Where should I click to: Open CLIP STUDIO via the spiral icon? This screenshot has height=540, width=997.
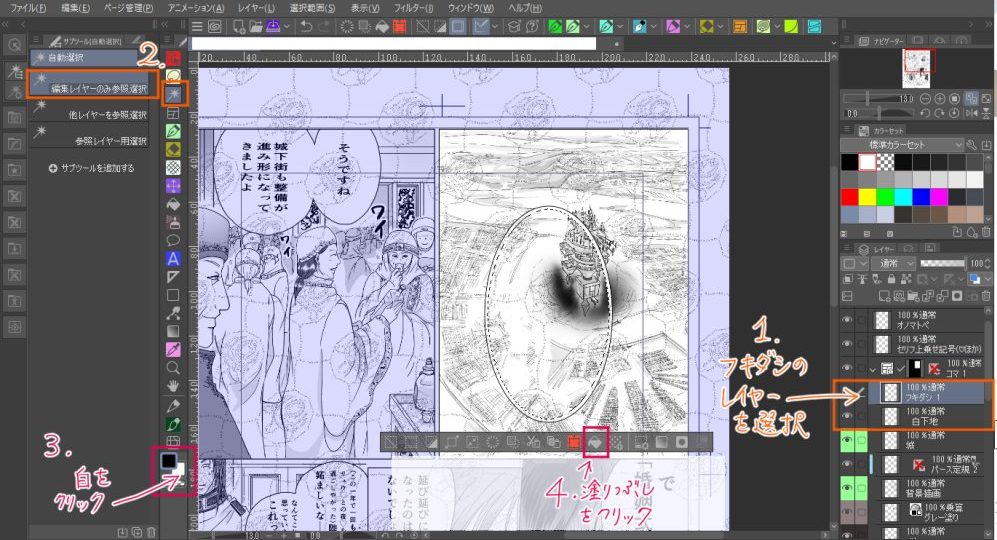click(x=215, y=27)
